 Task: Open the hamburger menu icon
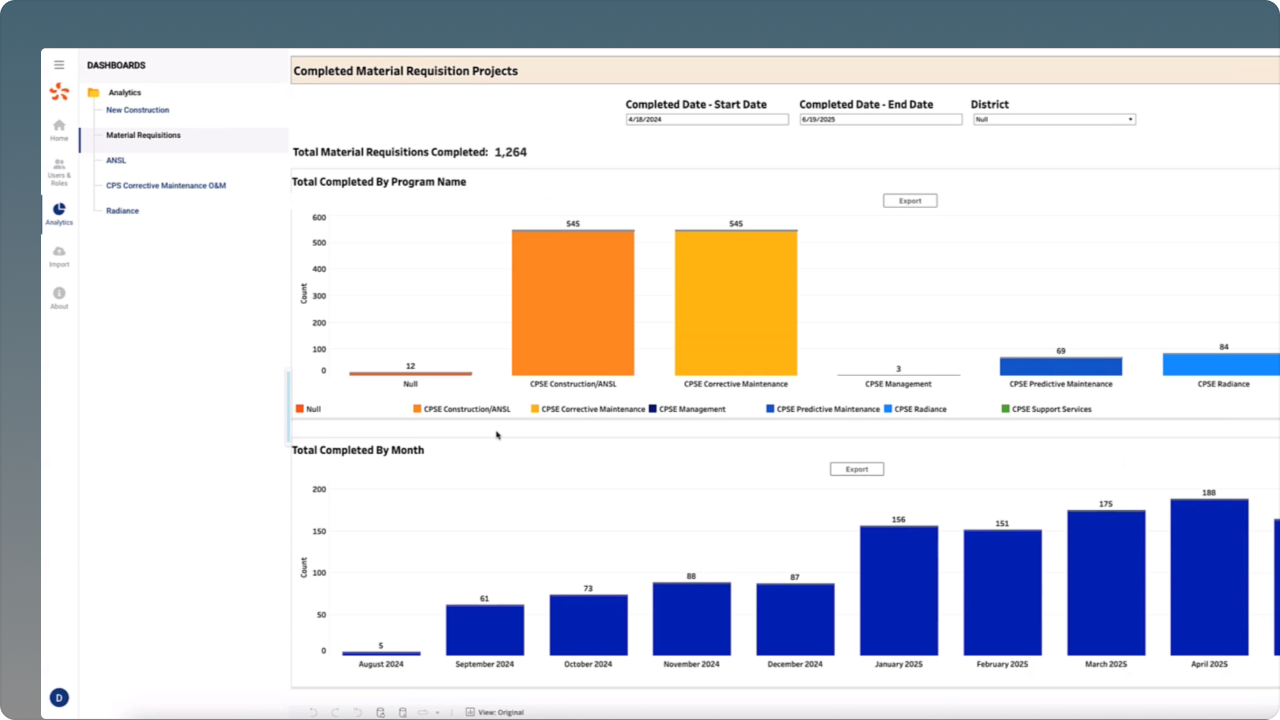coord(59,65)
